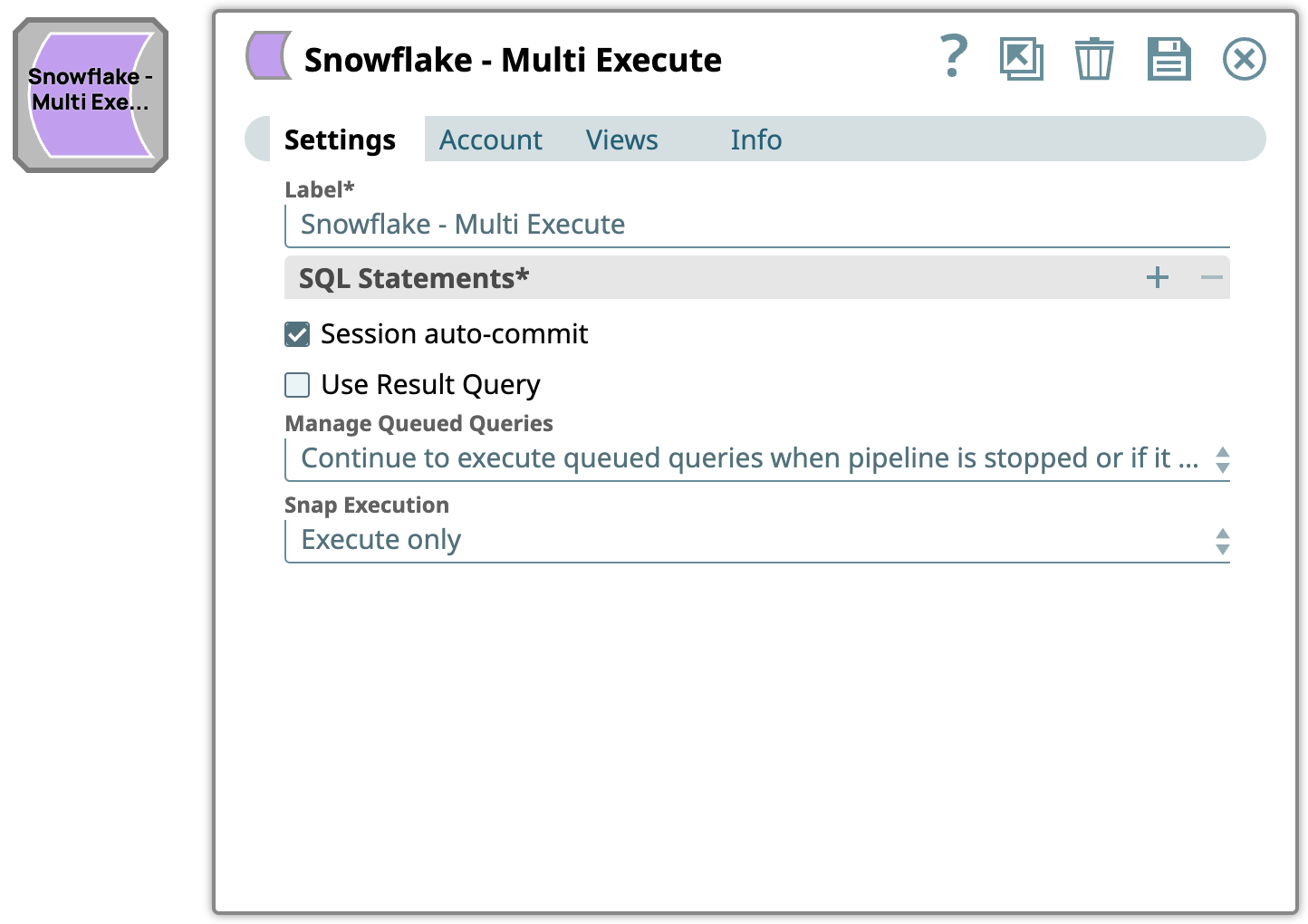
Task: Open the Views tab
Action: coord(621,140)
